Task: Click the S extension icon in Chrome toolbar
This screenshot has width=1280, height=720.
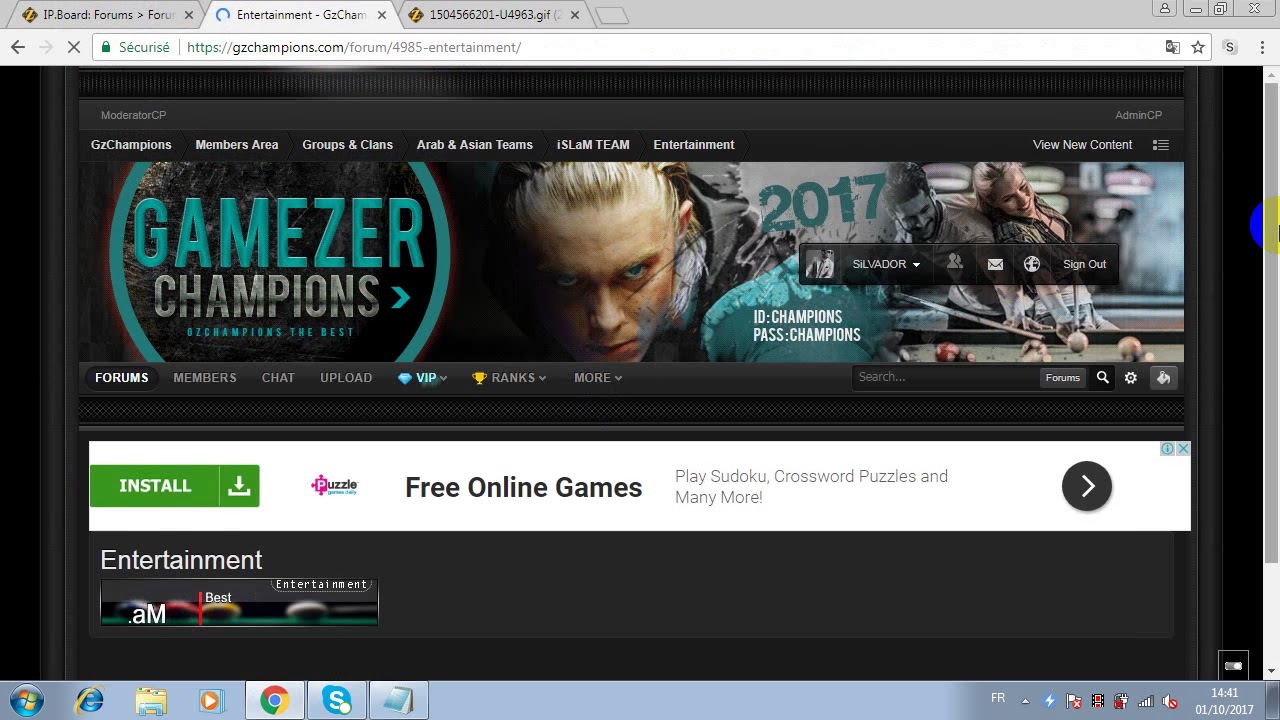Action: coord(1230,47)
